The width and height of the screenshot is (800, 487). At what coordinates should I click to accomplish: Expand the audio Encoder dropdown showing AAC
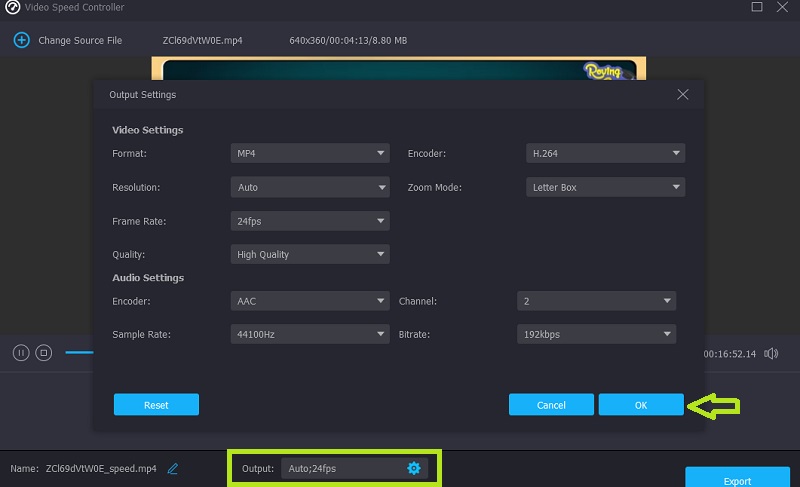pyautogui.click(x=310, y=300)
